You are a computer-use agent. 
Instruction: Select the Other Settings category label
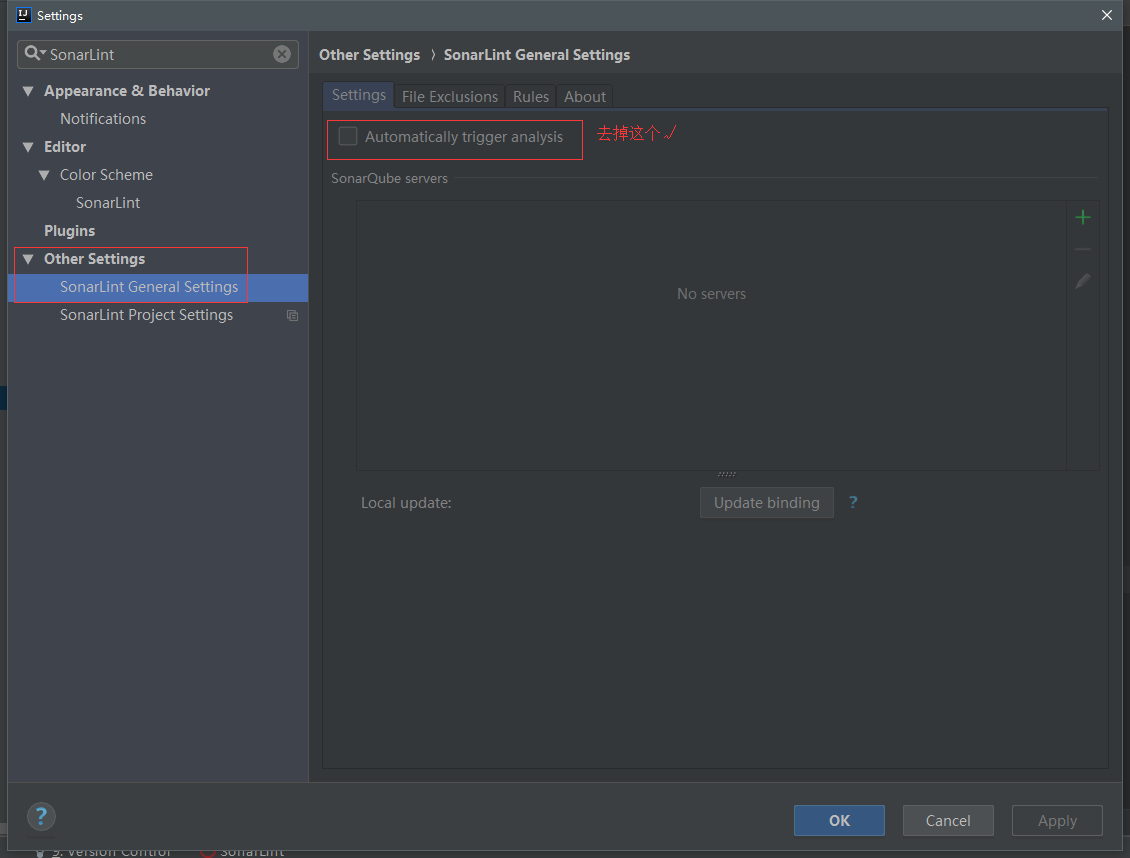[94, 259]
